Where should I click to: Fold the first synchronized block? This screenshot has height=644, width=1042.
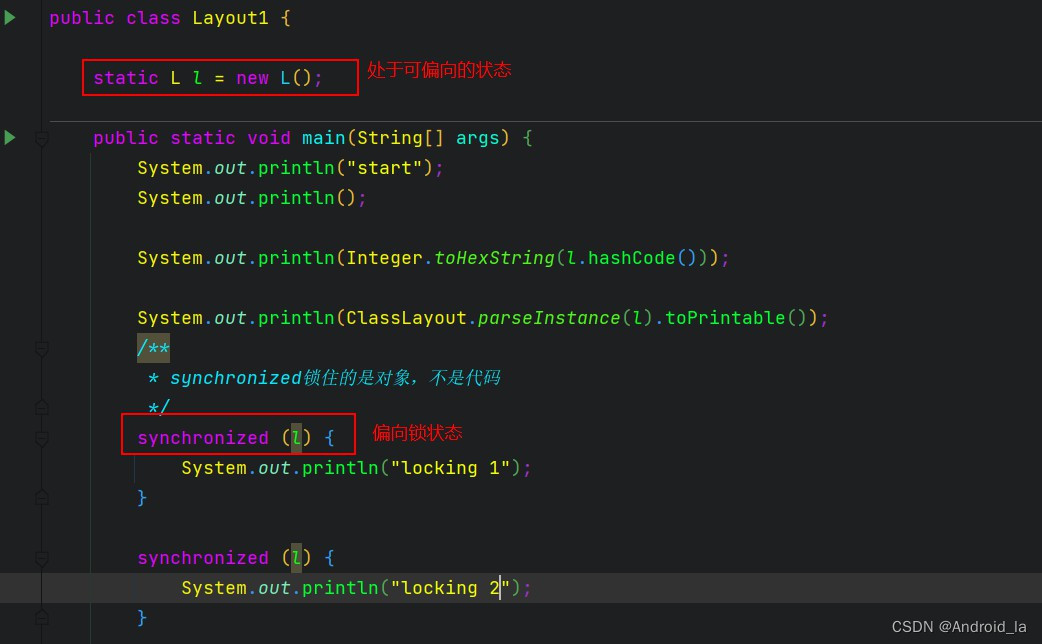(x=42, y=438)
